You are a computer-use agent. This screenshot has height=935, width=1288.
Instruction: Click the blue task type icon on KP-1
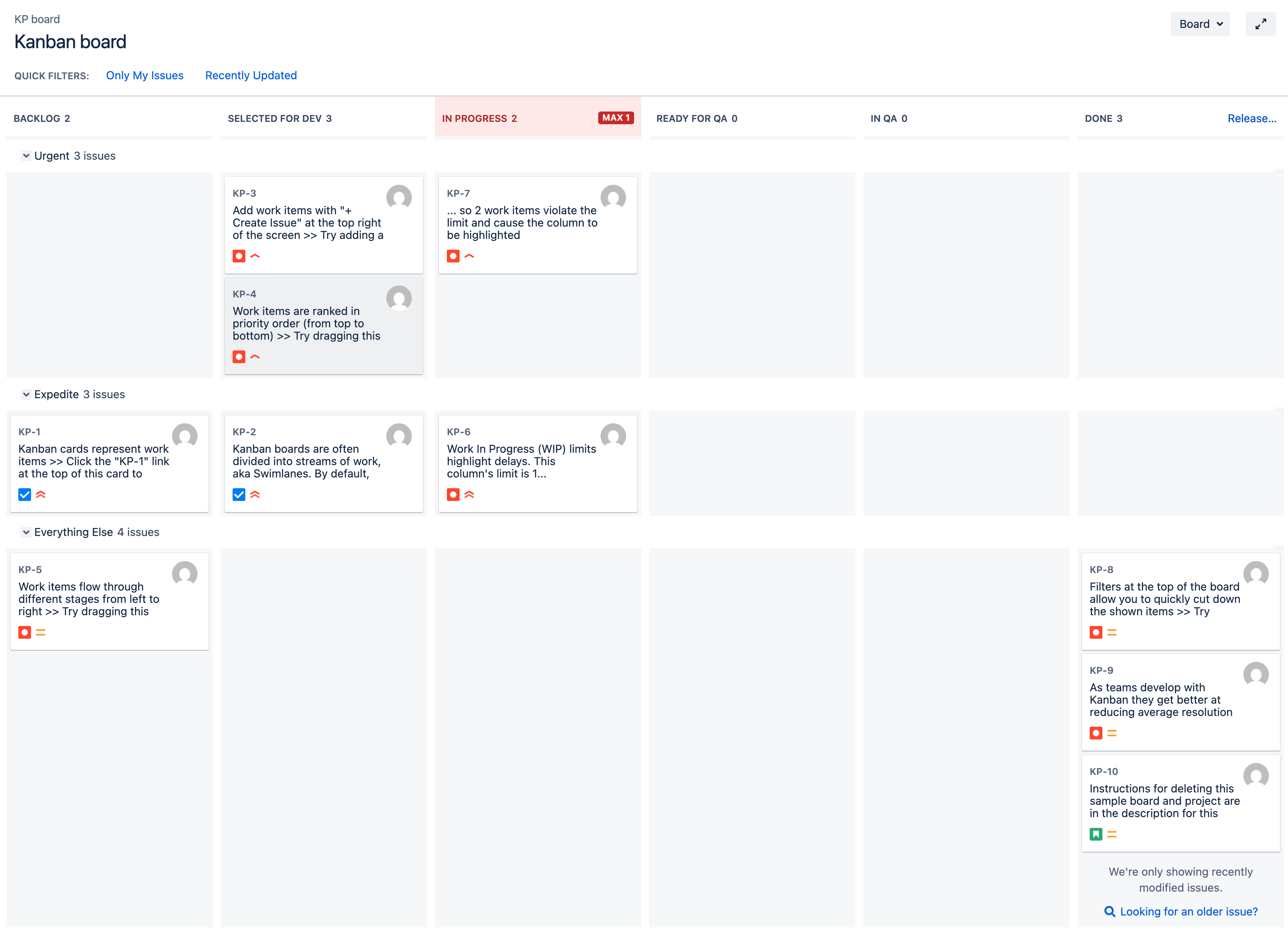(24, 495)
